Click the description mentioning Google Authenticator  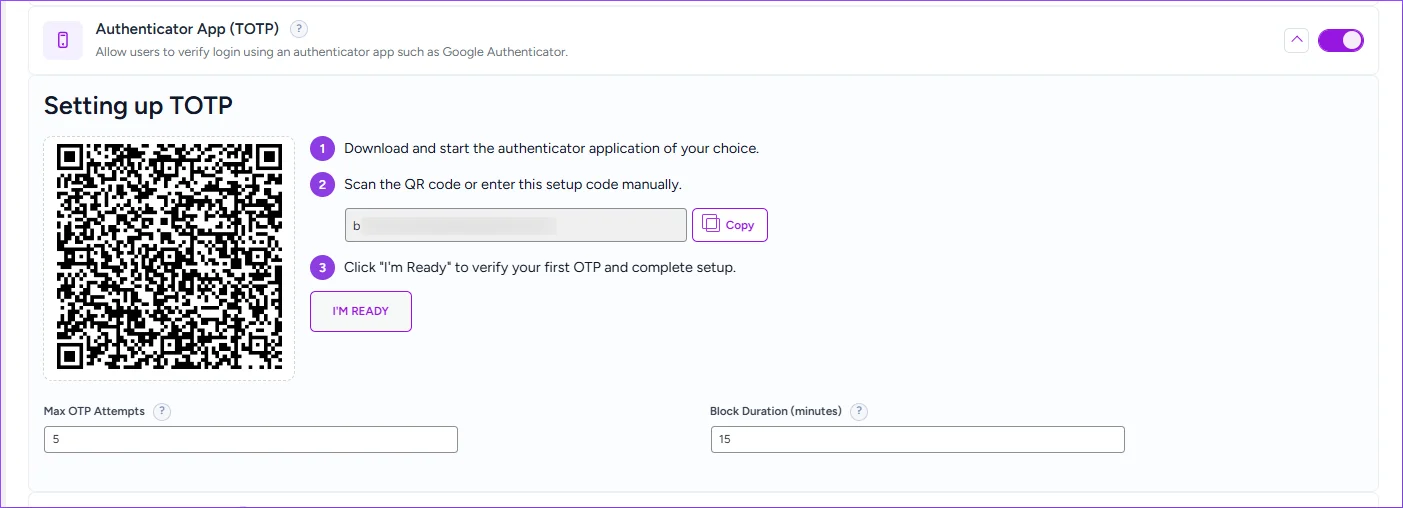[x=332, y=52]
